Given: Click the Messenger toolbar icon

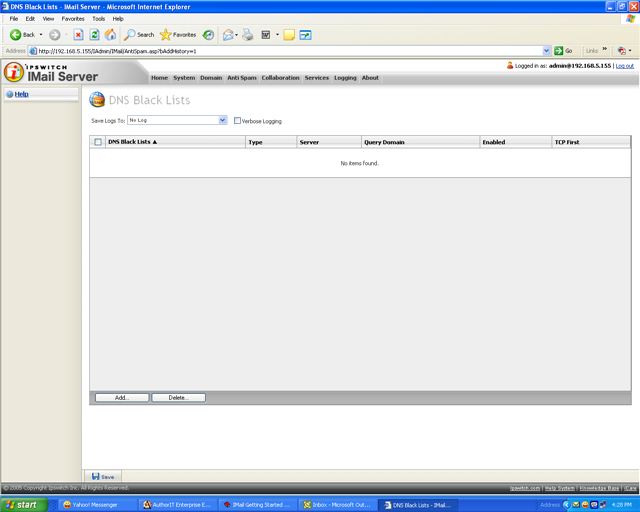Looking at the screenshot, I should 305,35.
